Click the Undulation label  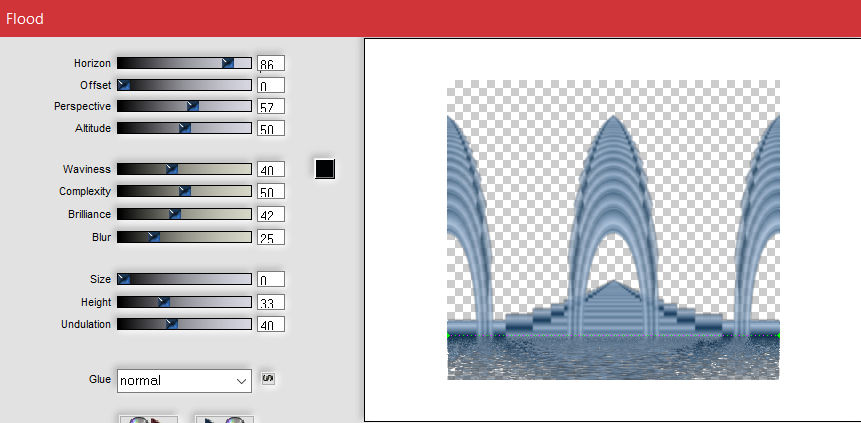pyautogui.click(x=86, y=324)
